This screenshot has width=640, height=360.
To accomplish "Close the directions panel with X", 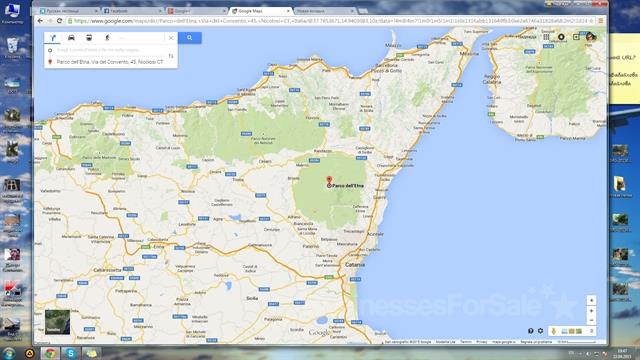I will pyautogui.click(x=171, y=38).
